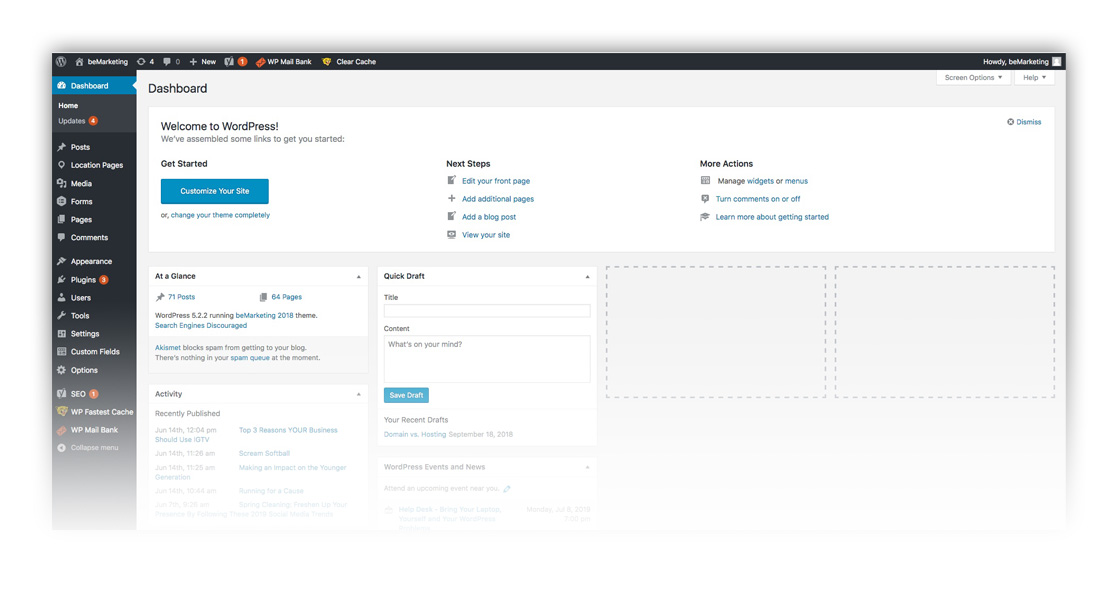
Task: Focus the Quick Draft Title field
Action: tap(487, 310)
